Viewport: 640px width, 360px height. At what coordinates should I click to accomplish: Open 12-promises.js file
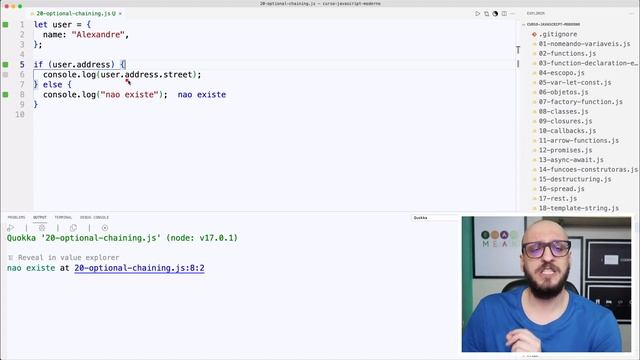tap(565, 150)
